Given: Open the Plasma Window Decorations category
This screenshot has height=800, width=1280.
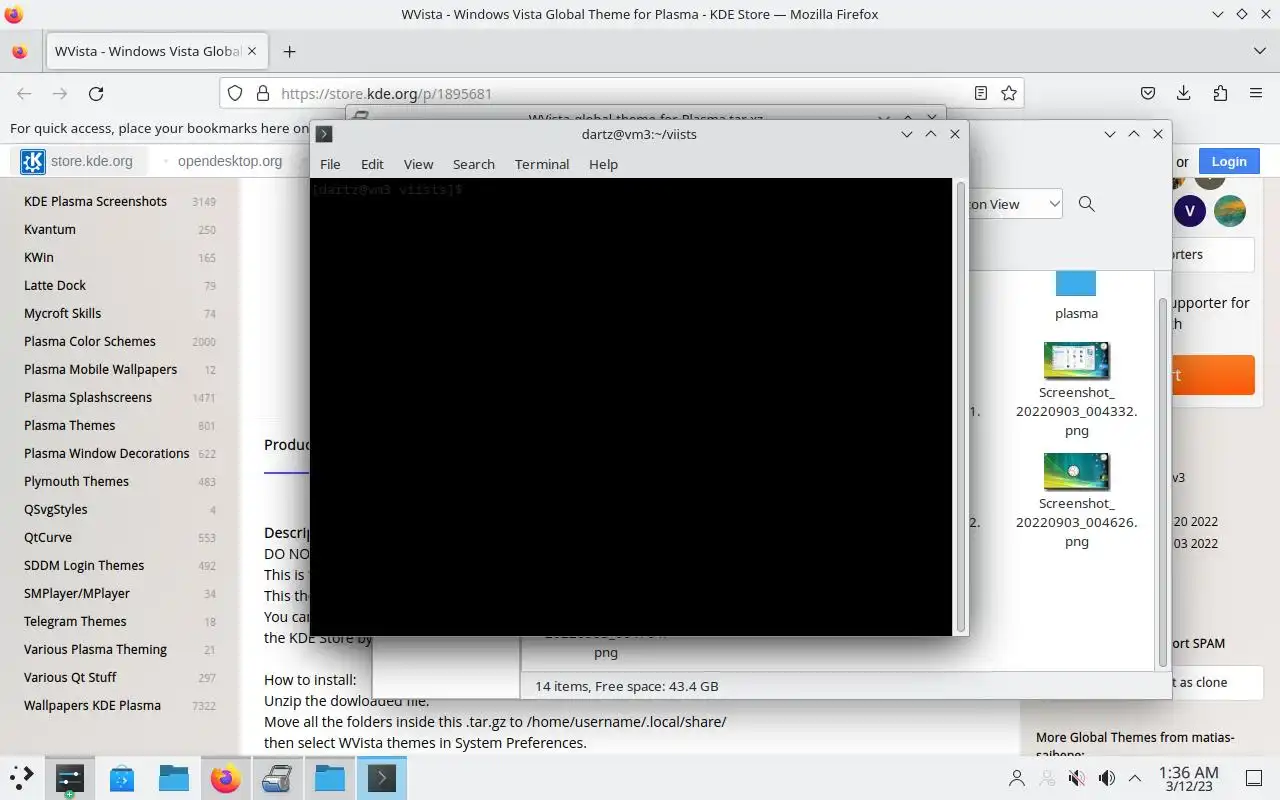Looking at the screenshot, I should click(x=106, y=453).
